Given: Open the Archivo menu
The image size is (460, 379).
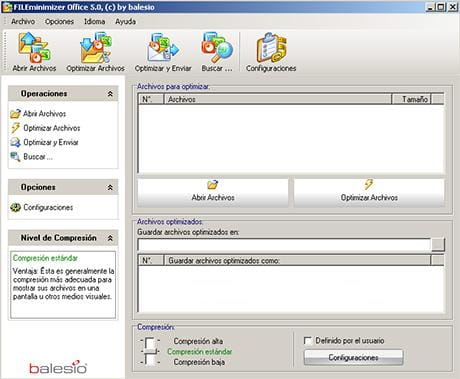Looking at the screenshot, I should (x=23, y=21).
